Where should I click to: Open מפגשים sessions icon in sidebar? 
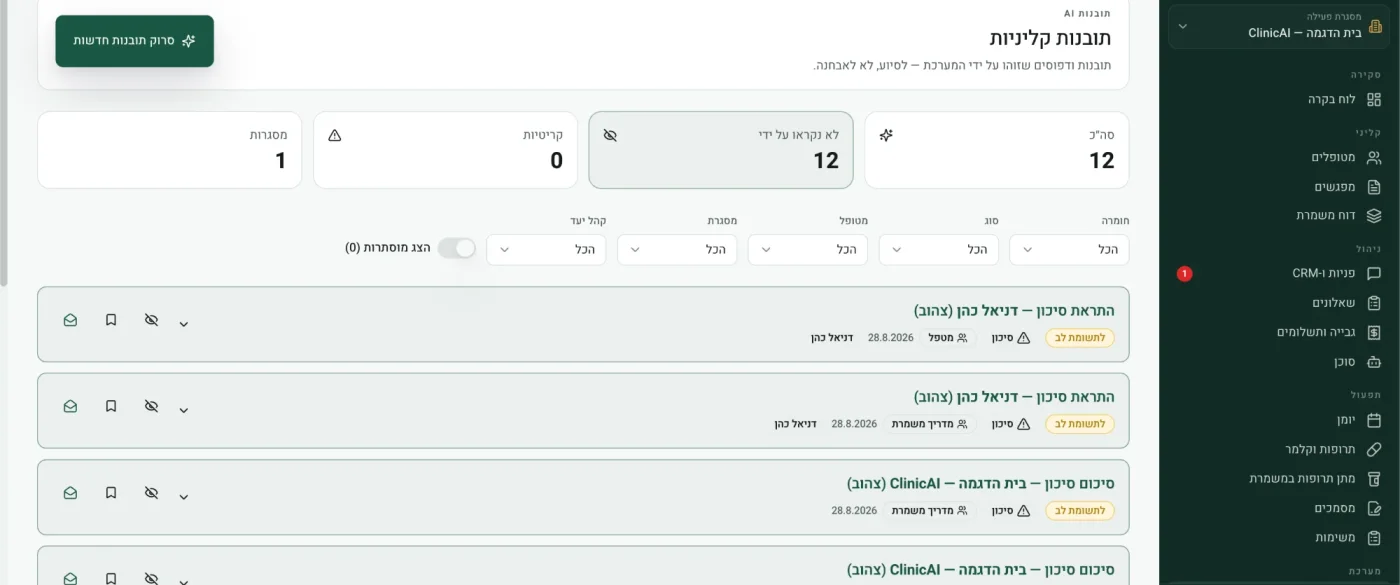coord(1374,186)
